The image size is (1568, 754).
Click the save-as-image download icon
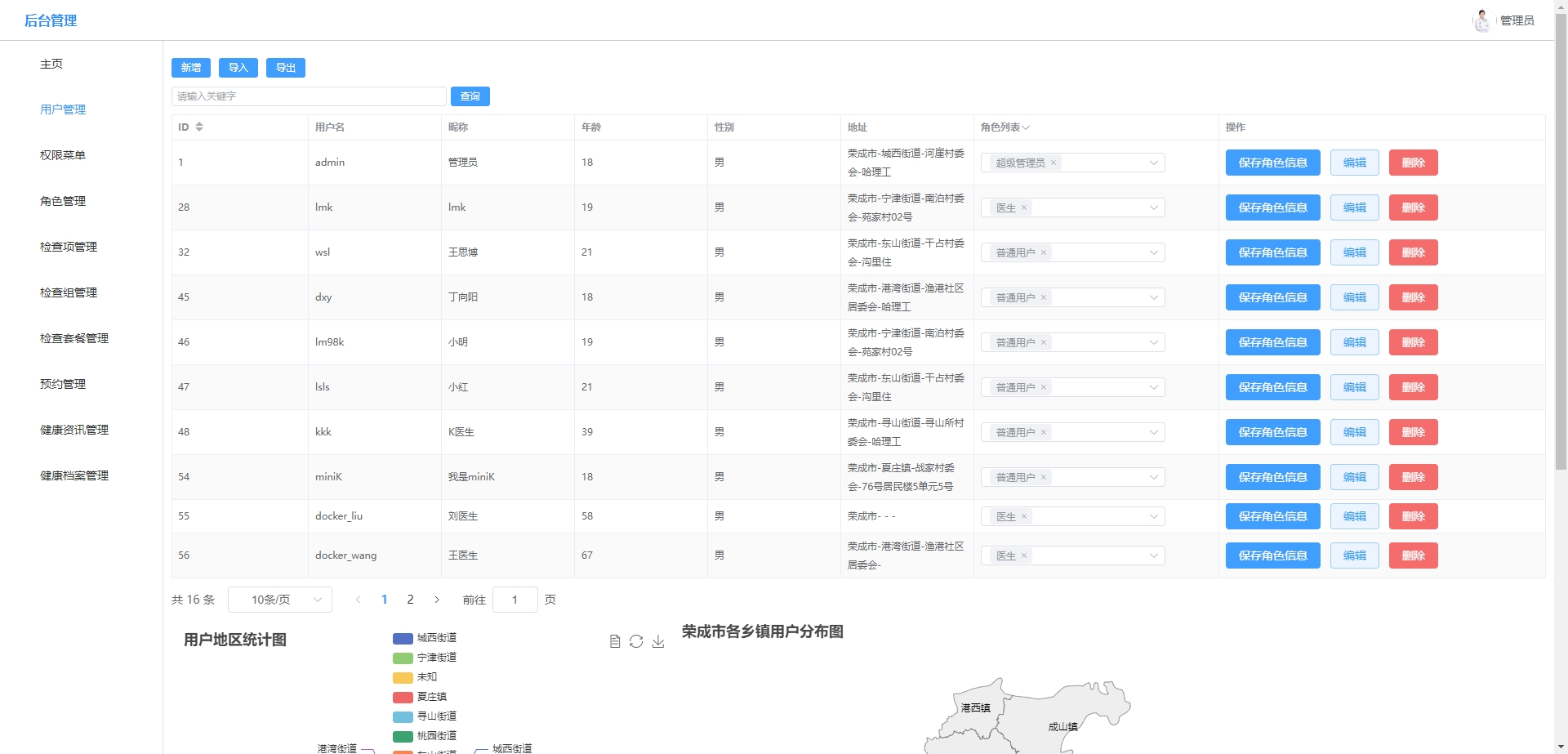658,641
